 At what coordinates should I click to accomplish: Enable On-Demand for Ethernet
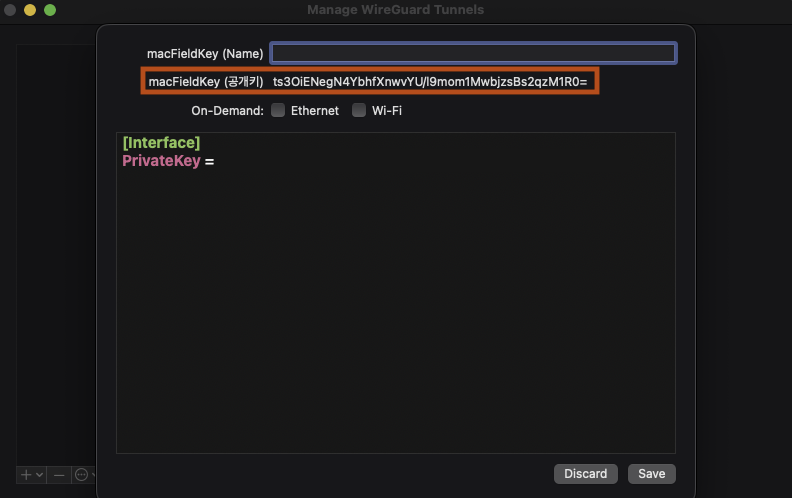coord(278,110)
